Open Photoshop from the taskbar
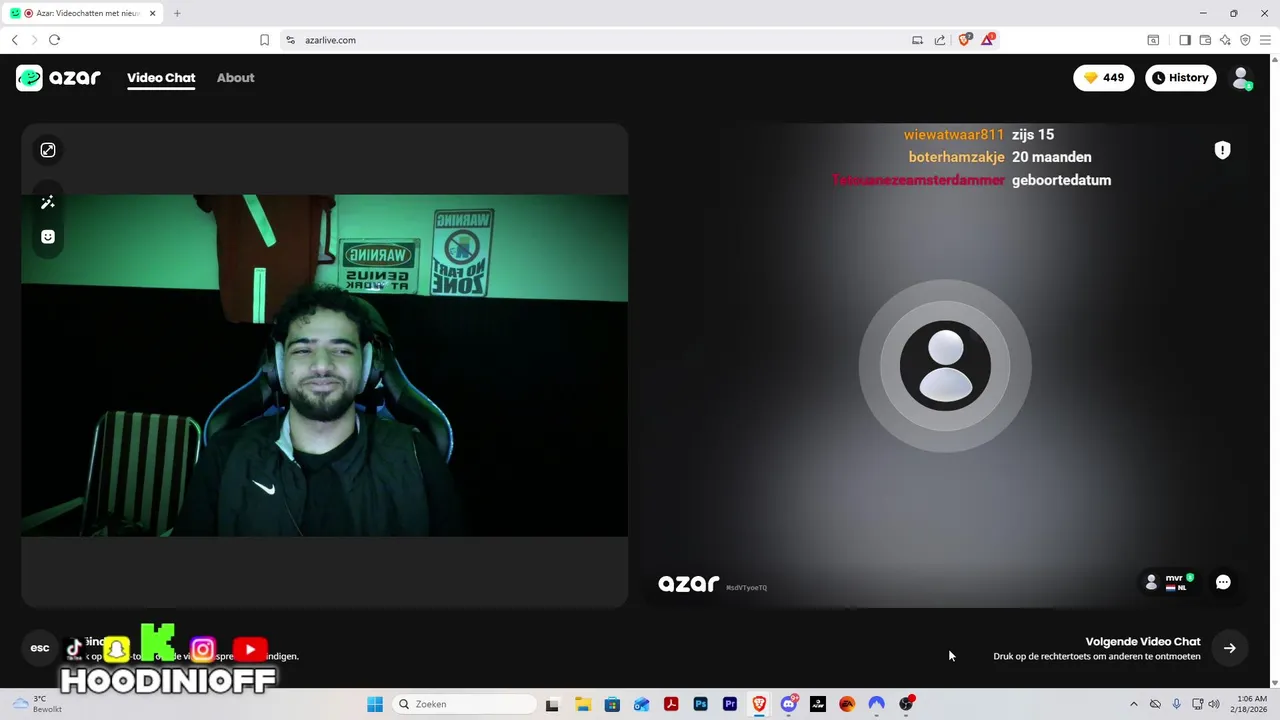The image size is (1280, 720). (x=700, y=704)
